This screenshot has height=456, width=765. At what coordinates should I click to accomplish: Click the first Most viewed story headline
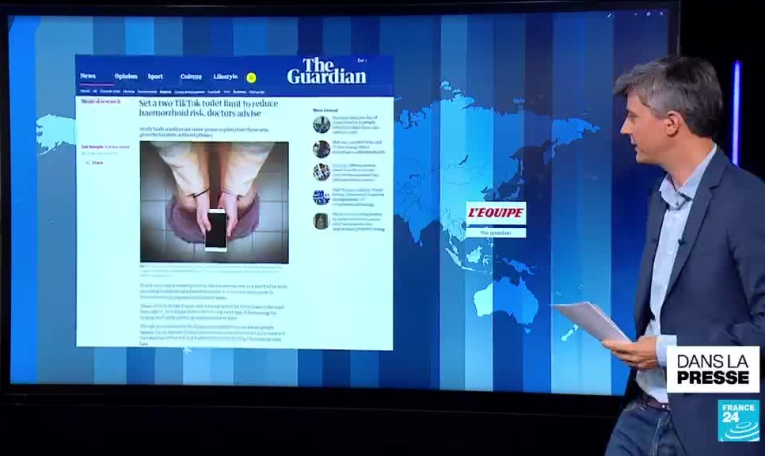click(357, 125)
